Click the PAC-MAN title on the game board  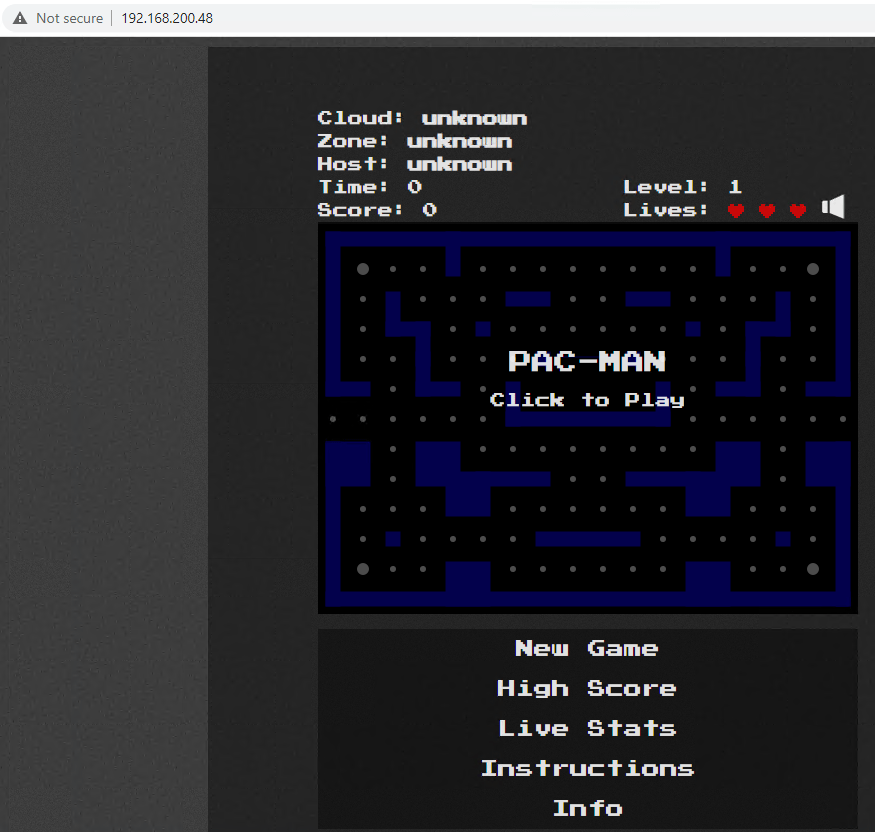[x=587, y=361]
